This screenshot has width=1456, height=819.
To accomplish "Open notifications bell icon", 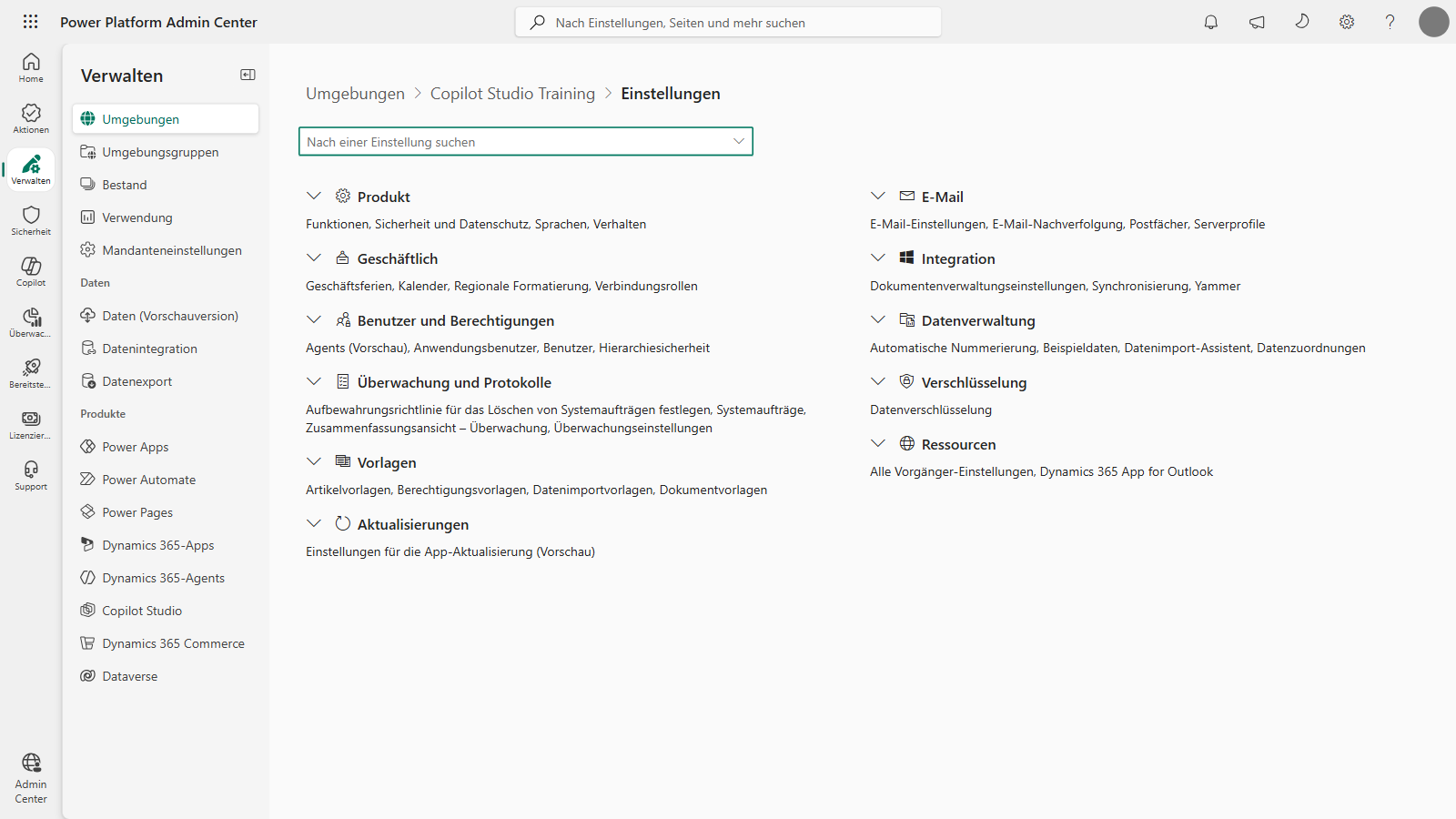I will point(1210,22).
